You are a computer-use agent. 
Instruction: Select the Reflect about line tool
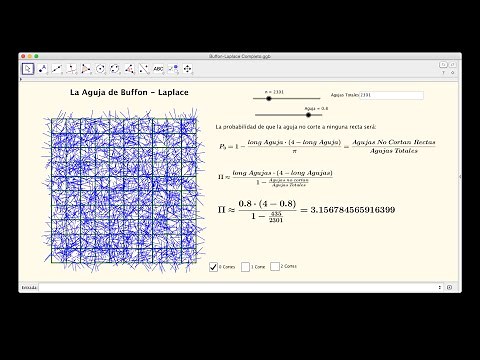144,69
